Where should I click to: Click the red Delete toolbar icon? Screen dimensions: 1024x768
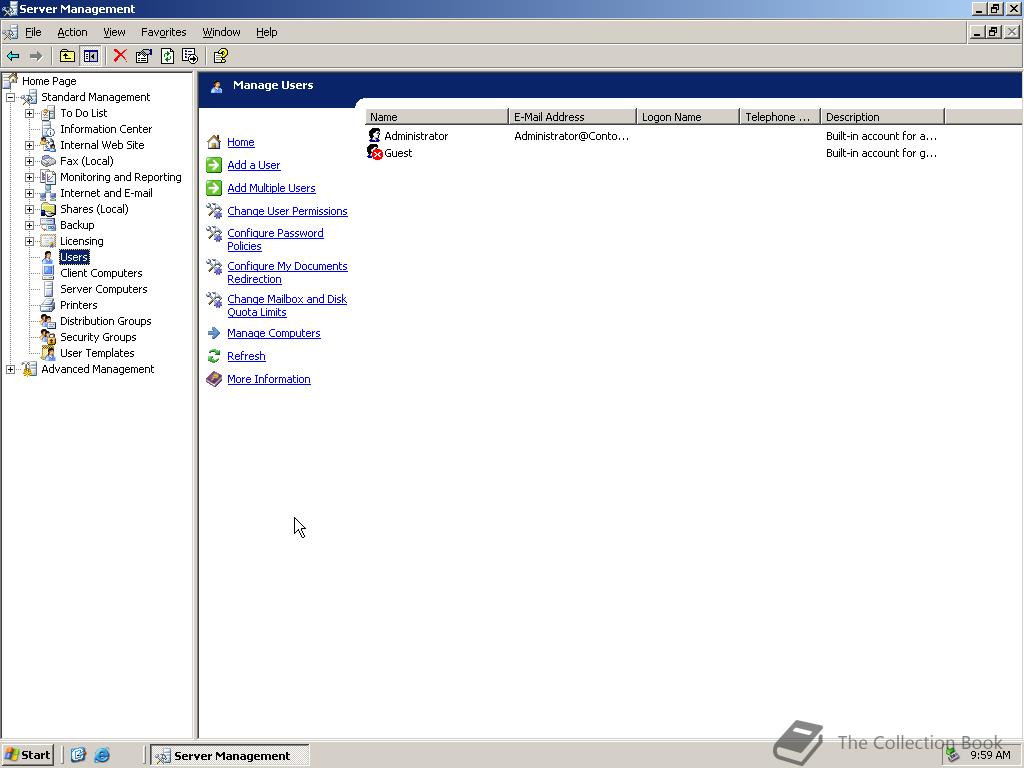click(x=120, y=56)
